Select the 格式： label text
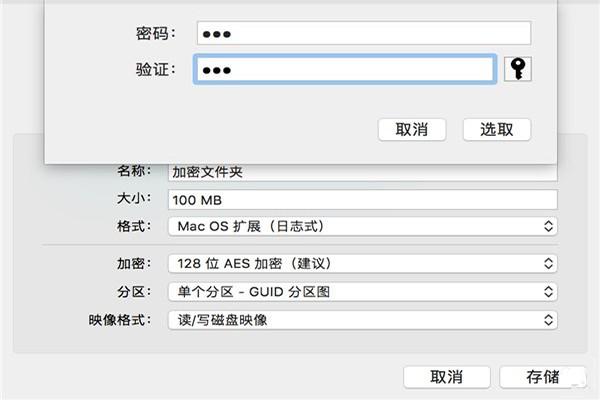 click(x=134, y=226)
